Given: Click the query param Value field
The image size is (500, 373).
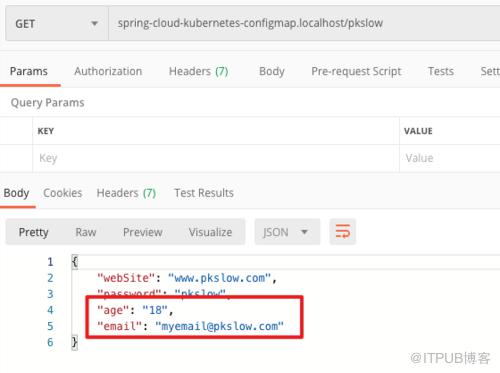Looking at the screenshot, I should pyautogui.click(x=450, y=158).
